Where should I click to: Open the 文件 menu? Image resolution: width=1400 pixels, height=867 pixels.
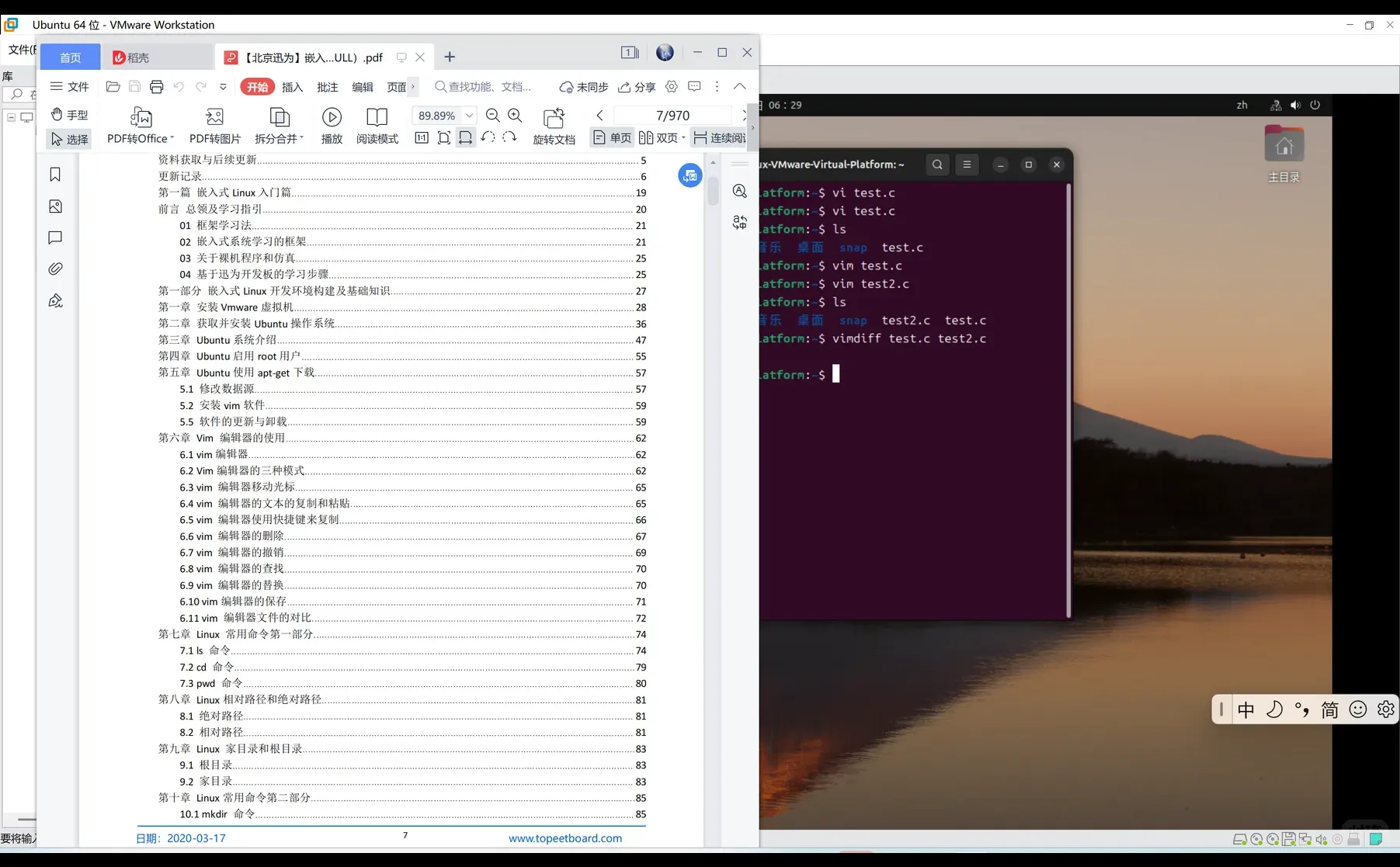tap(69, 87)
